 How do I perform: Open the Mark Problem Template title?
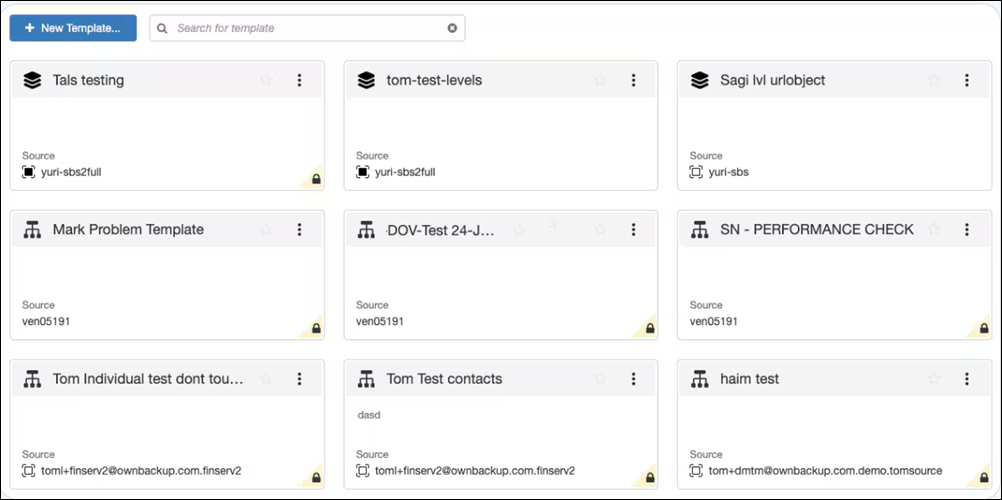point(128,230)
